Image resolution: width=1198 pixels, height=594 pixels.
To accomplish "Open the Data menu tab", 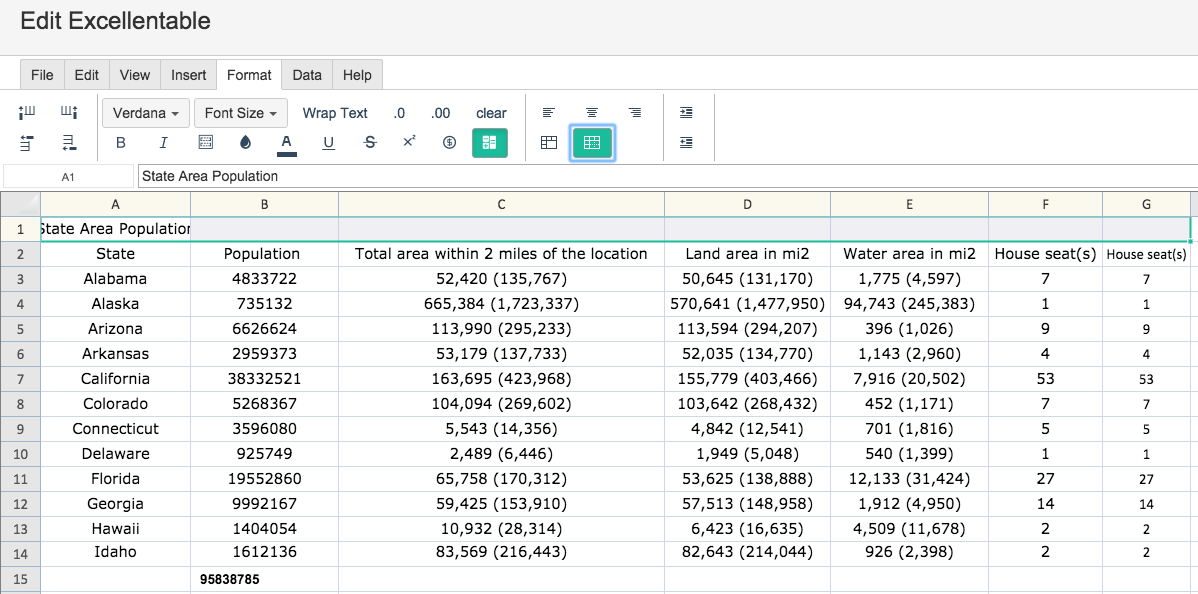I will pyautogui.click(x=306, y=75).
